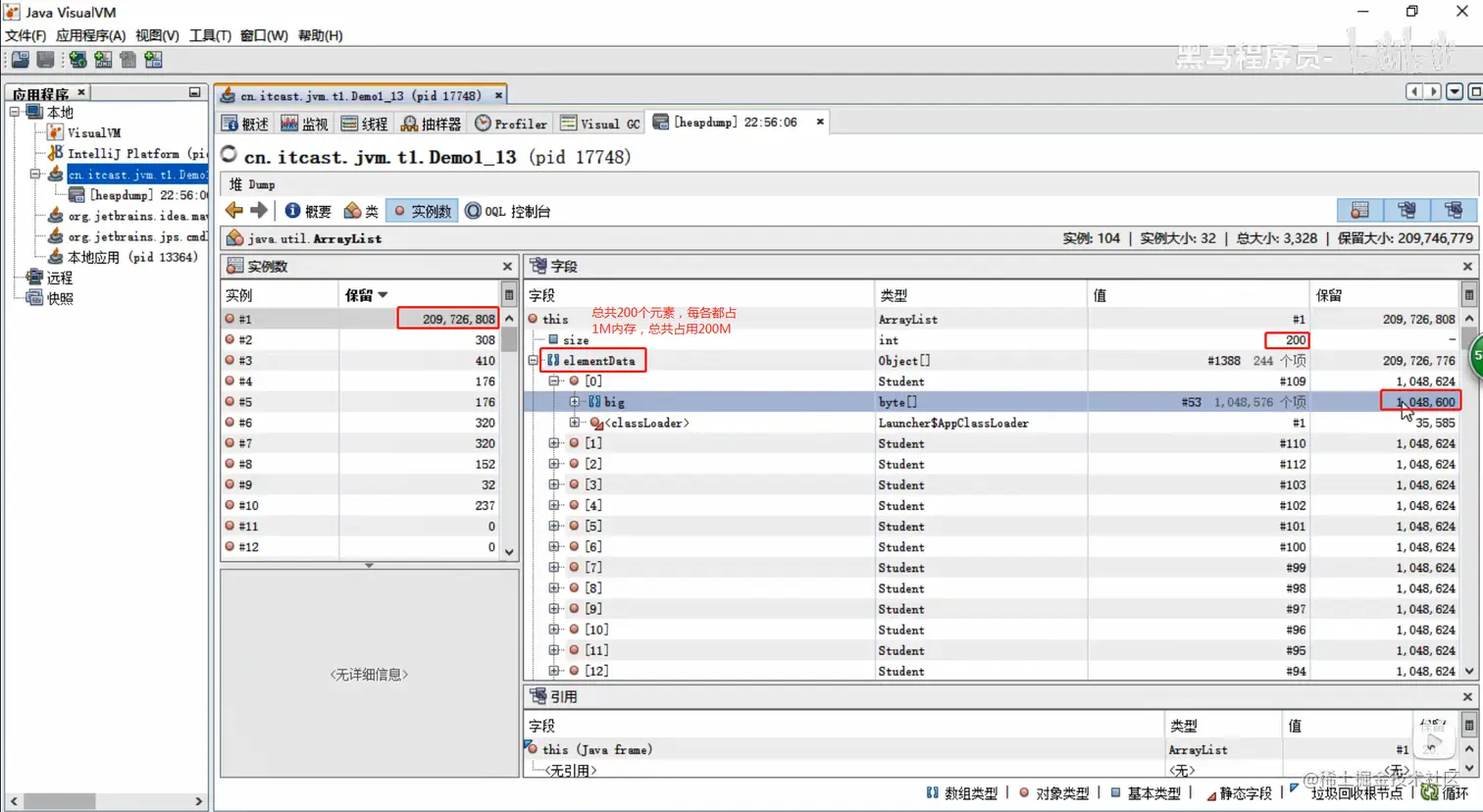This screenshot has height=812, width=1483.
Task: Open the OQL 控制台 view
Action: coord(508,211)
